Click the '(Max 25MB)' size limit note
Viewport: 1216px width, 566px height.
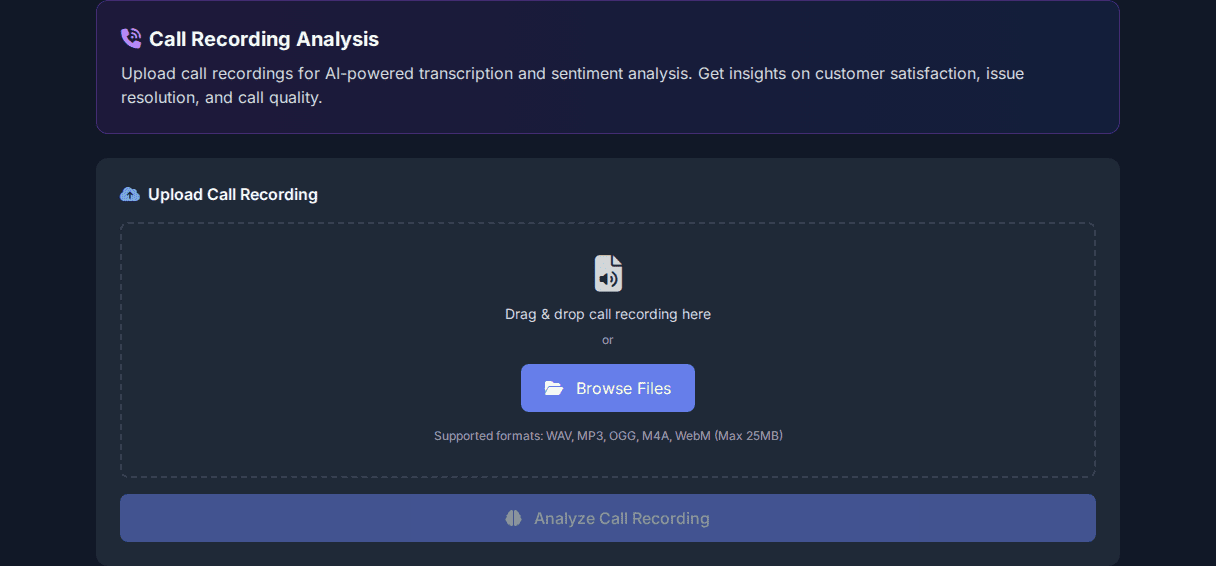(x=748, y=436)
